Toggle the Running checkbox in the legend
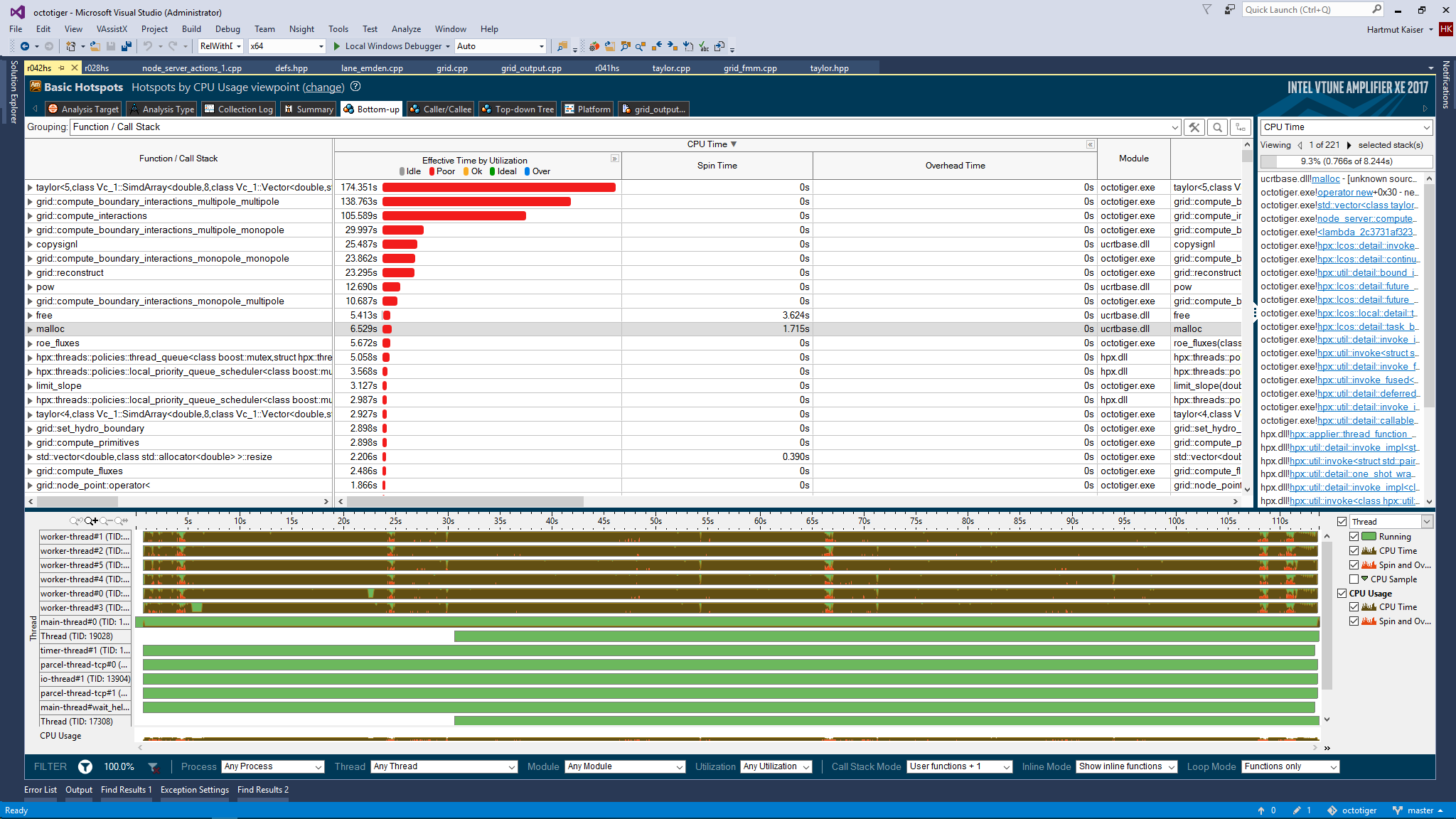 [1354, 537]
